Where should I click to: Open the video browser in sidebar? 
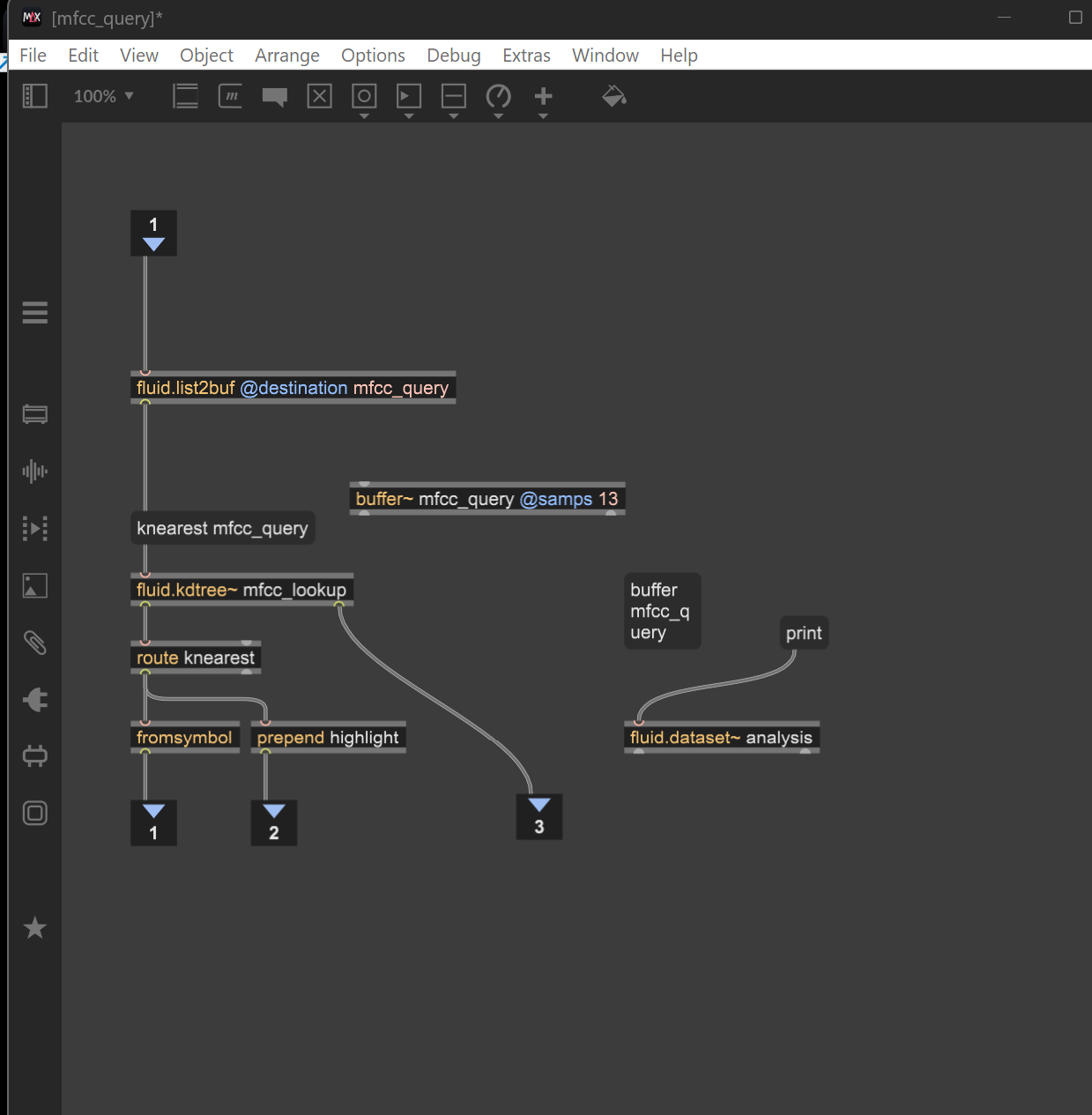click(x=35, y=529)
